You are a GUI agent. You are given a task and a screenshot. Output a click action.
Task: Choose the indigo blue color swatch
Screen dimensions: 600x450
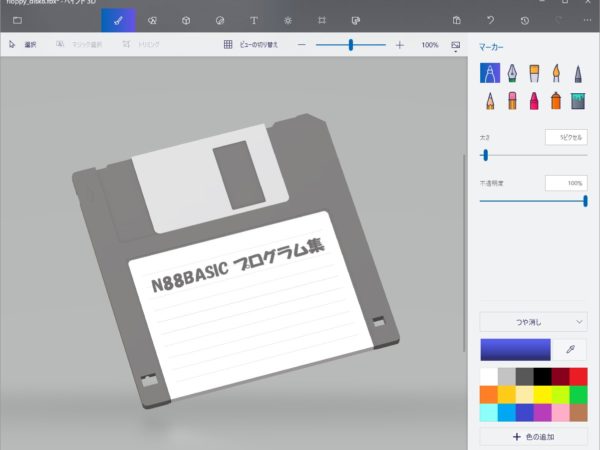[525, 412]
